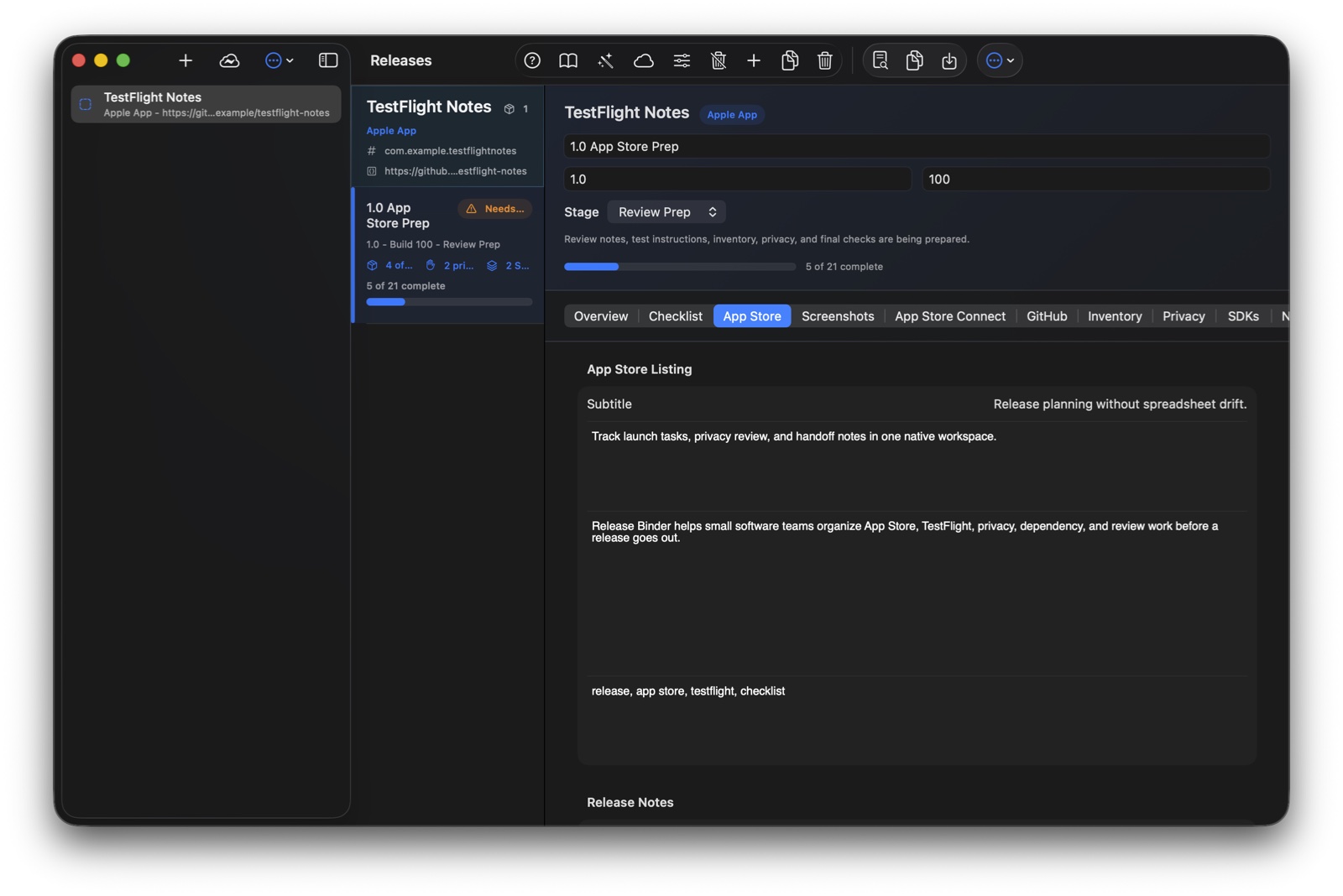Click the release name field 1.0 App Store Prep
The width and height of the screenshot is (1343, 896).
pos(917,146)
